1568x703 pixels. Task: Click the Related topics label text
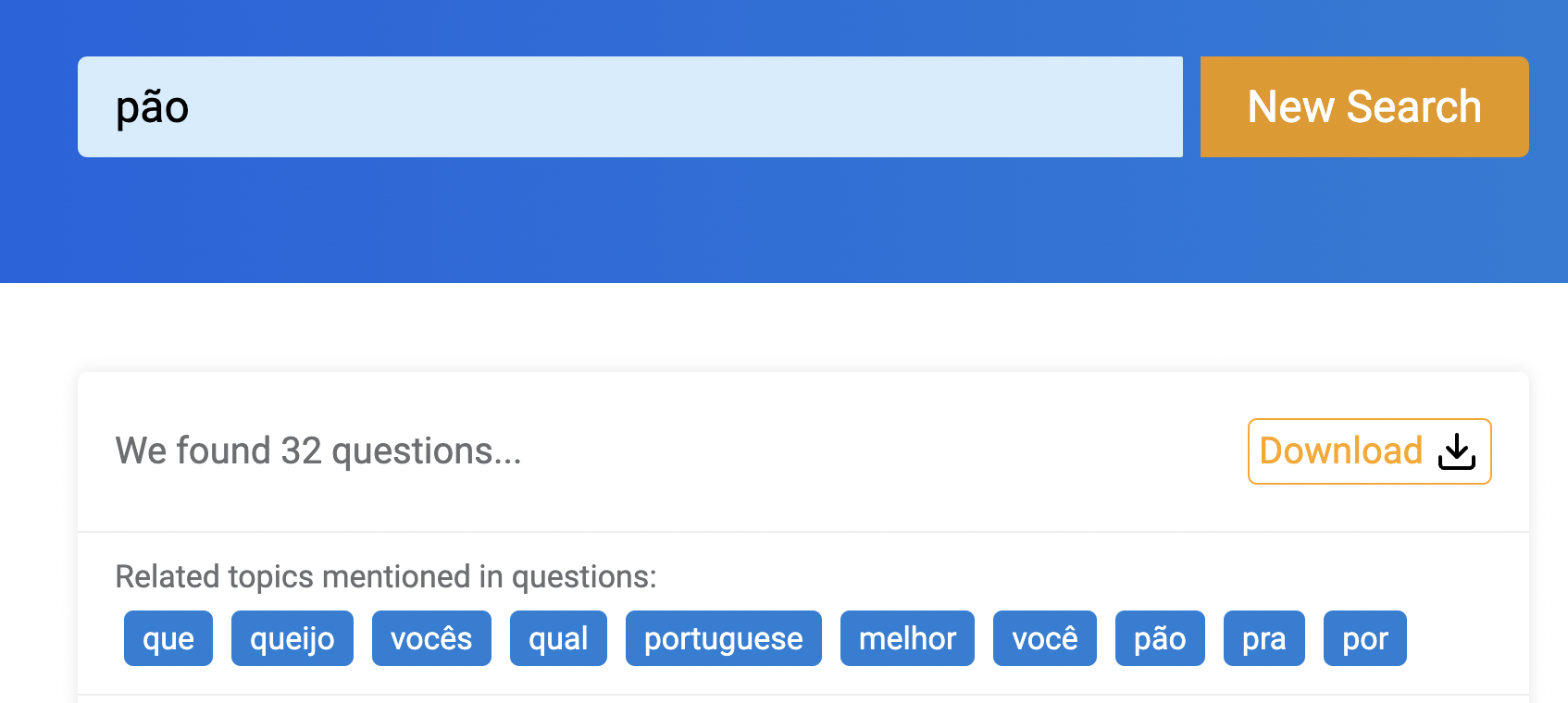pos(385,575)
